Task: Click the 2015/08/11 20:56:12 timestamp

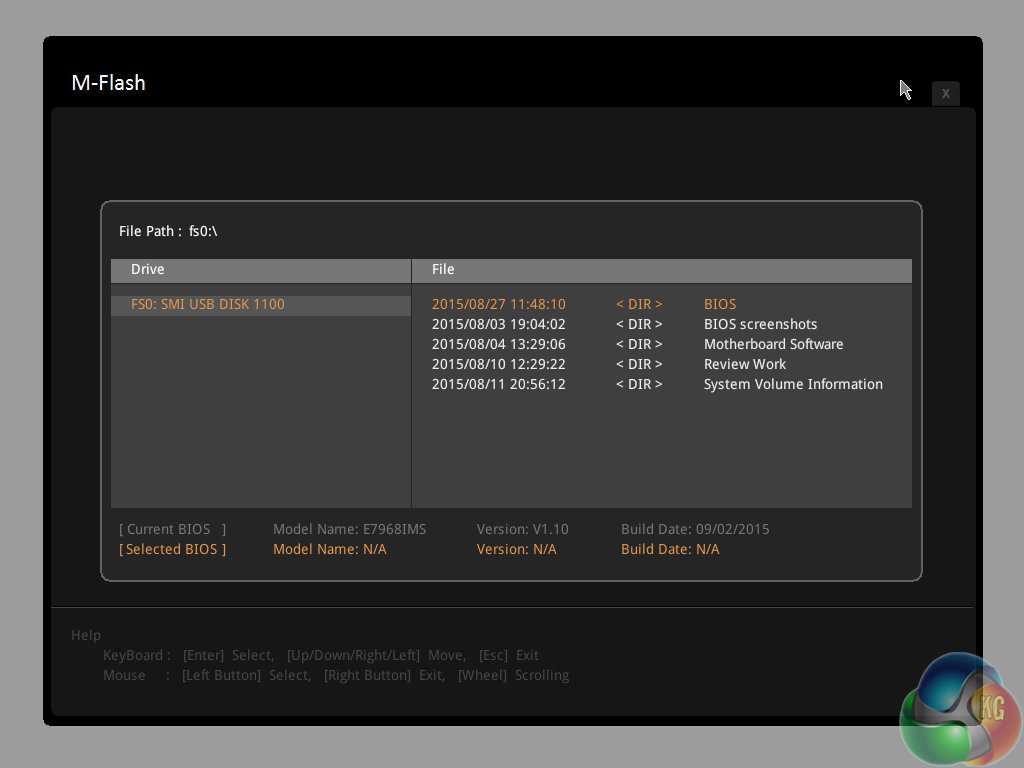Action: [x=498, y=384]
